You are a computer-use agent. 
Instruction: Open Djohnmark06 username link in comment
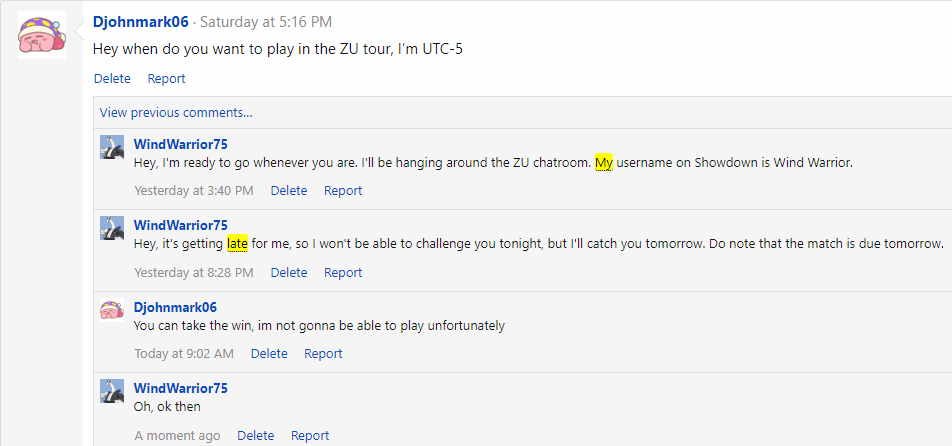pyautogui.click(x=175, y=307)
